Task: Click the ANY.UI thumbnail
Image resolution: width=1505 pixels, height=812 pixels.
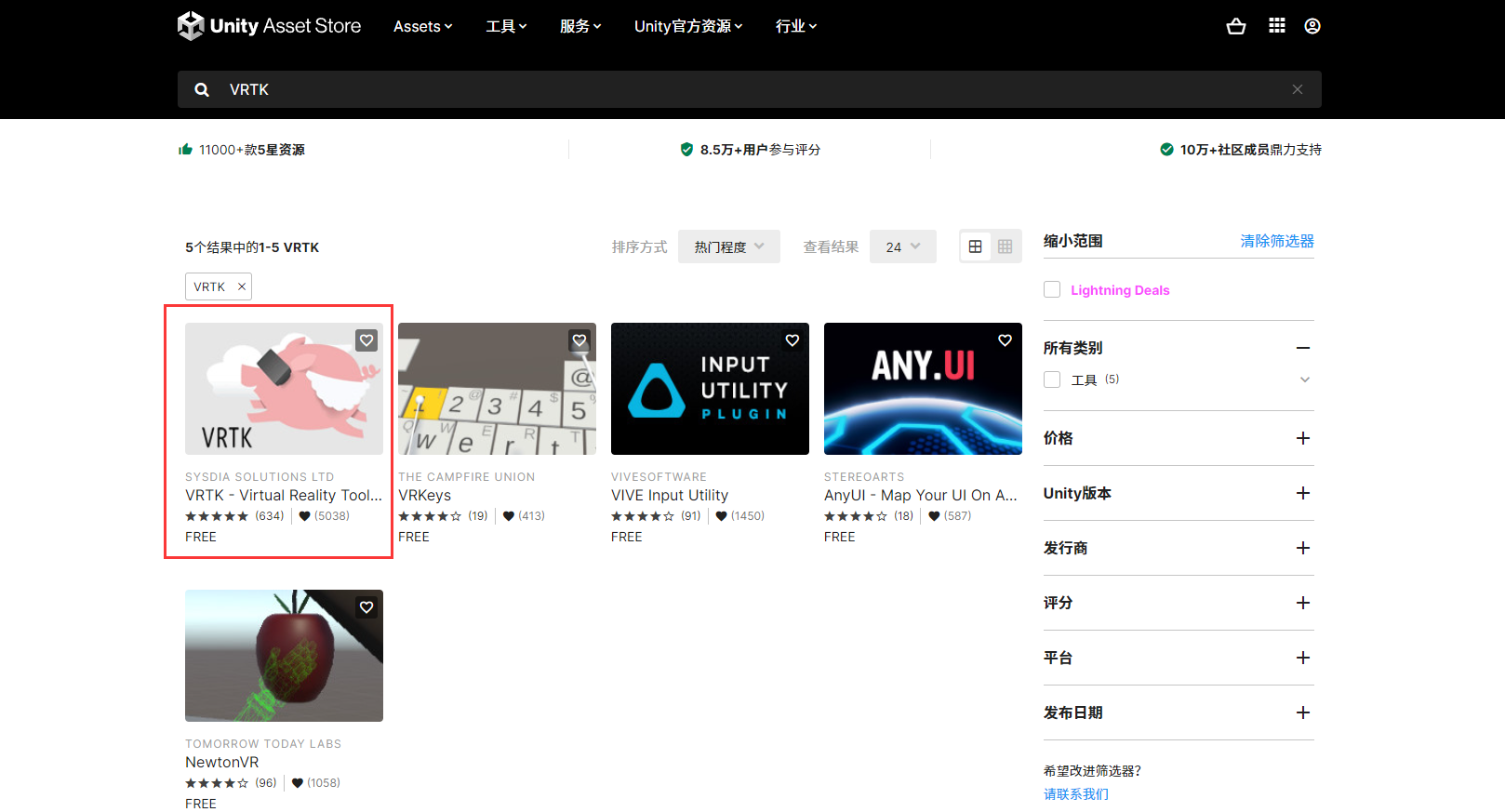Action: coord(923,389)
